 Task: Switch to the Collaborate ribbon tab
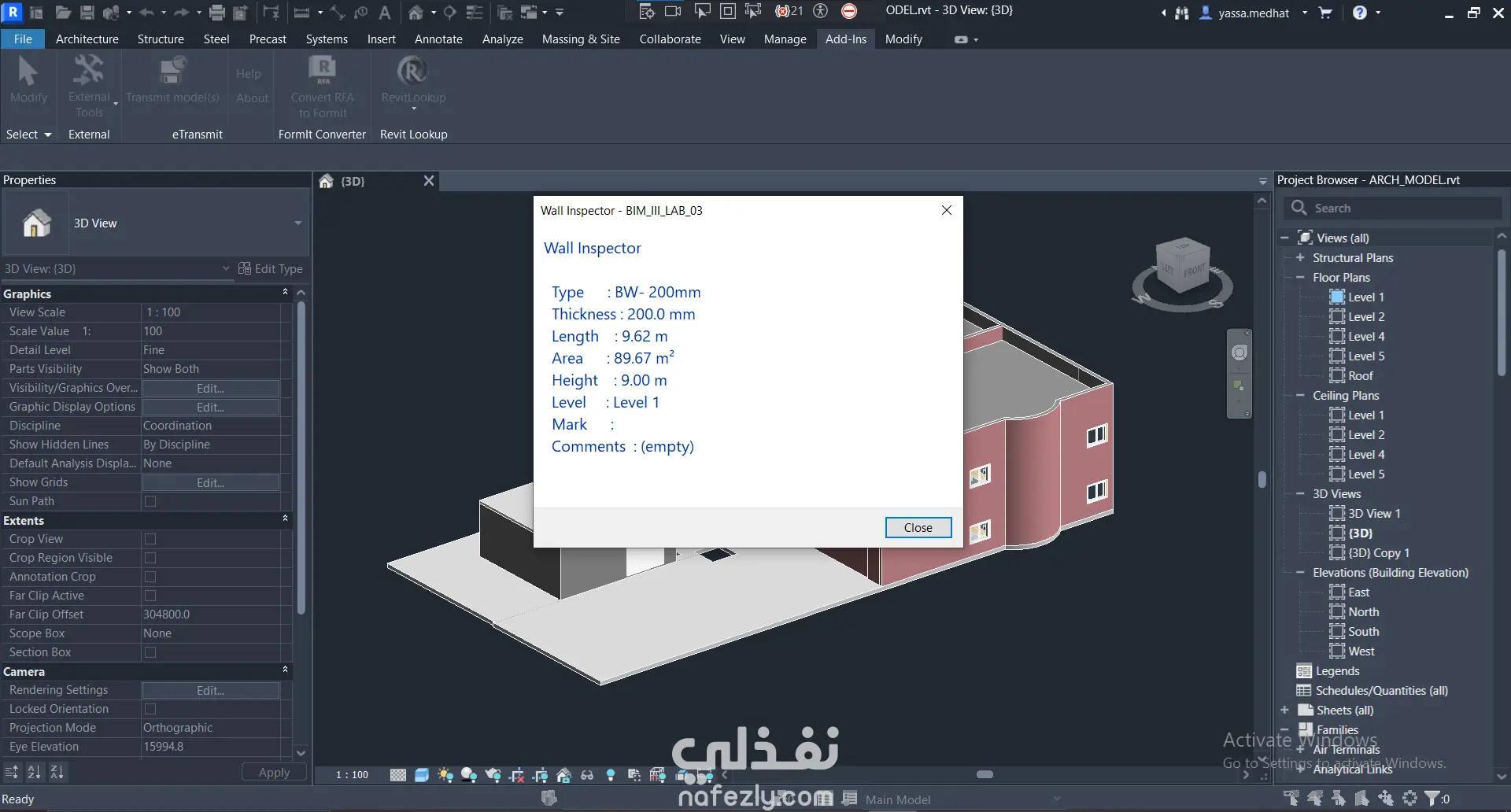point(670,39)
